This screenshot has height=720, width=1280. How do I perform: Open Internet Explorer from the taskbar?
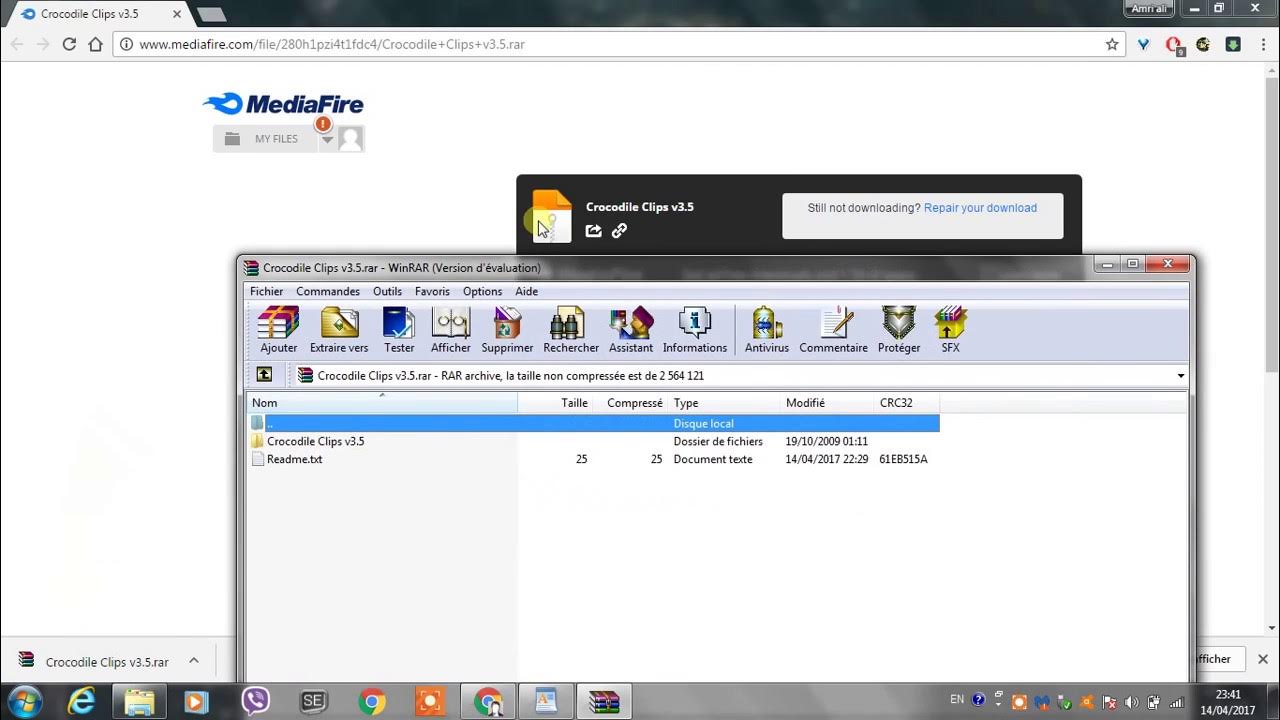click(x=81, y=702)
